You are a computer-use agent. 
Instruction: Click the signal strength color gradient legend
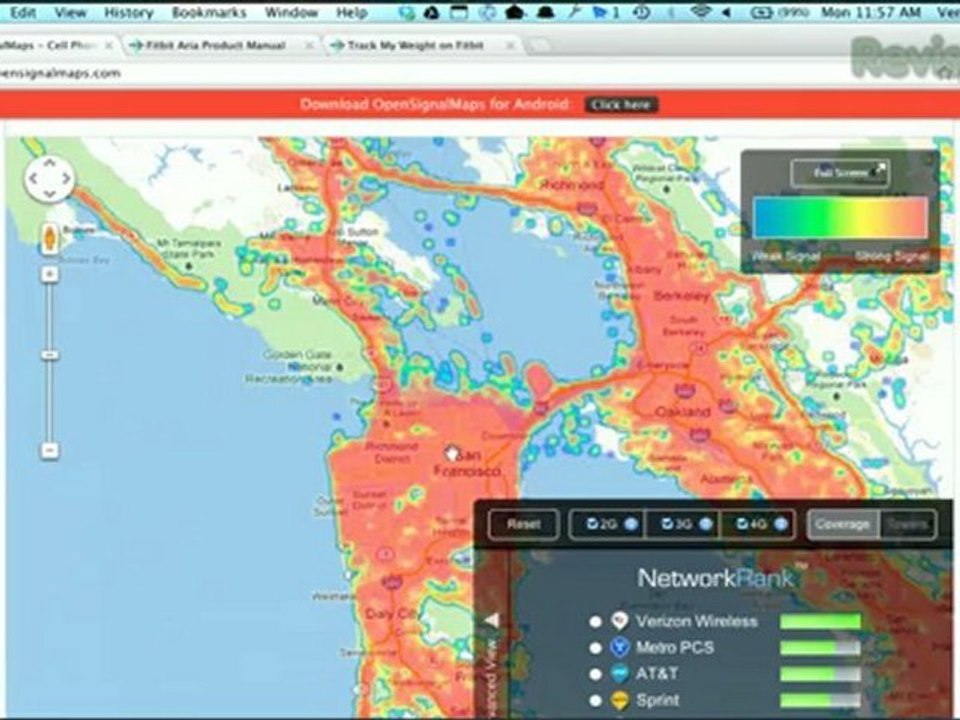(840, 217)
